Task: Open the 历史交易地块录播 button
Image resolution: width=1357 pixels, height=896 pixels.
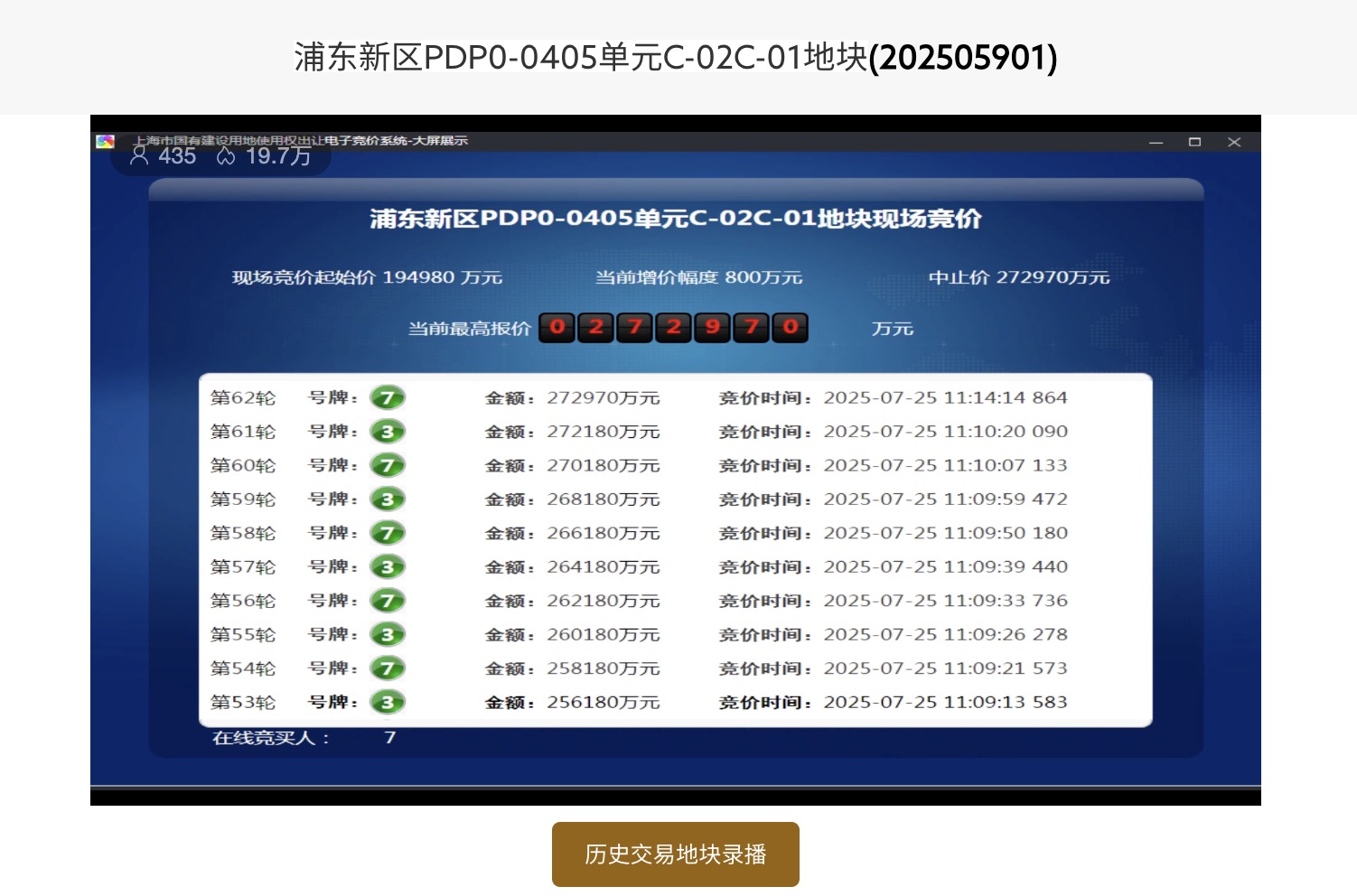Action: (675, 854)
